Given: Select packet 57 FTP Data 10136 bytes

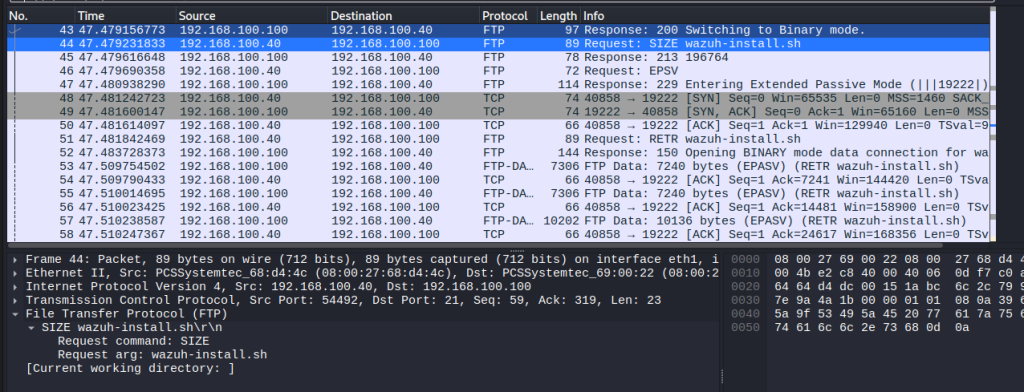Looking at the screenshot, I should point(498,220).
